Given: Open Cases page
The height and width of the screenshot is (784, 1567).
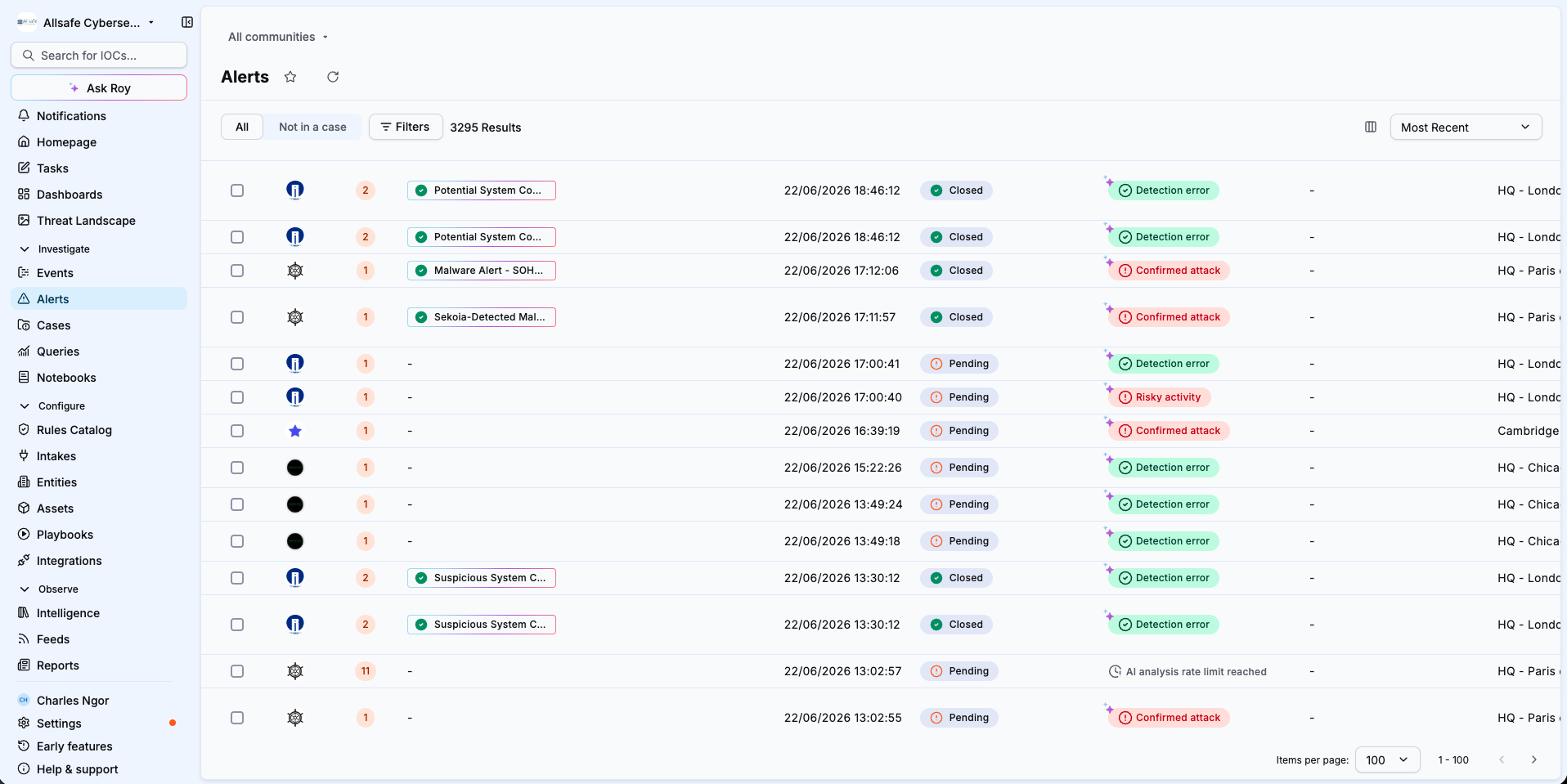Looking at the screenshot, I should click(x=98, y=325).
